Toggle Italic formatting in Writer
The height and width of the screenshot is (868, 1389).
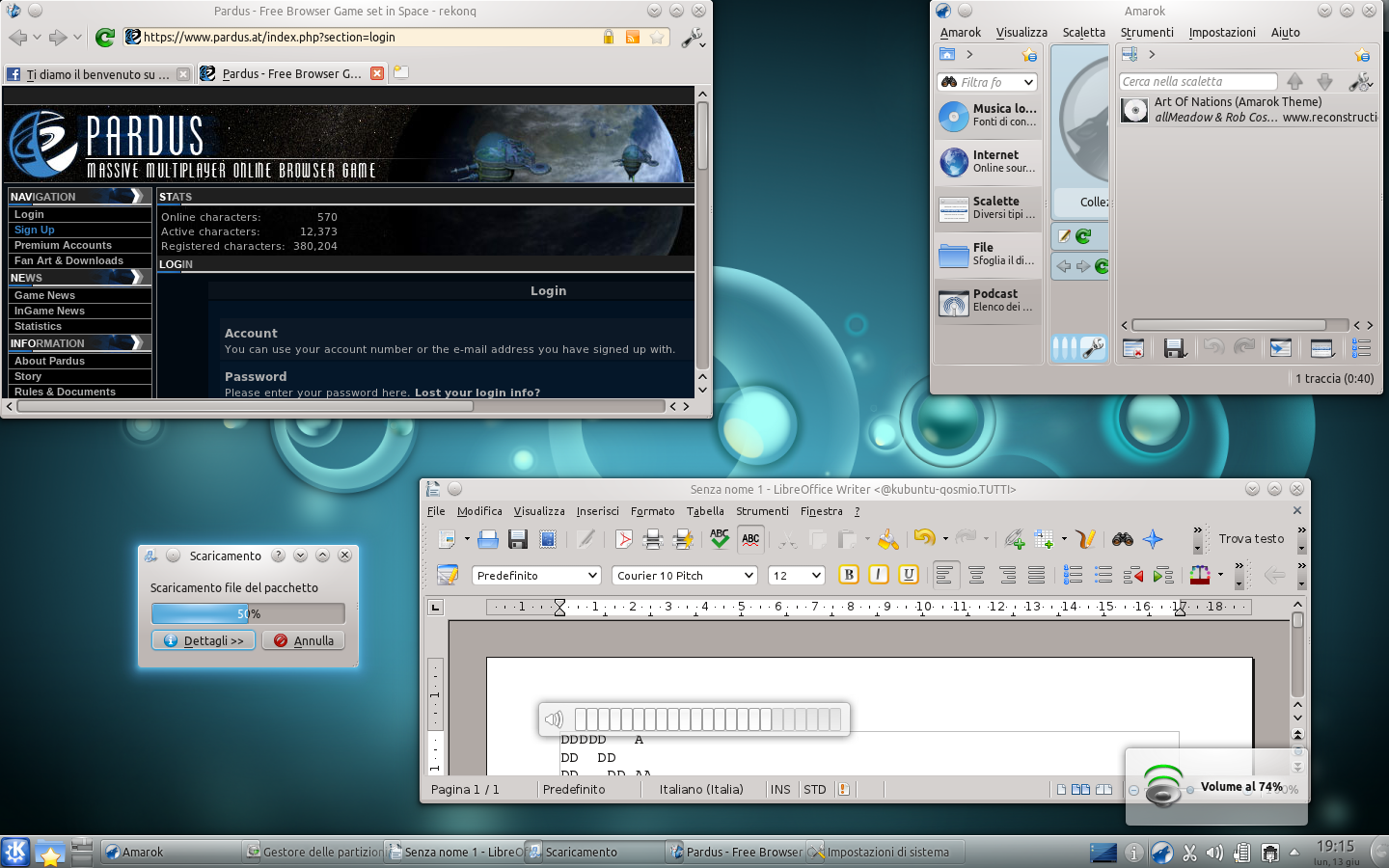tap(879, 575)
